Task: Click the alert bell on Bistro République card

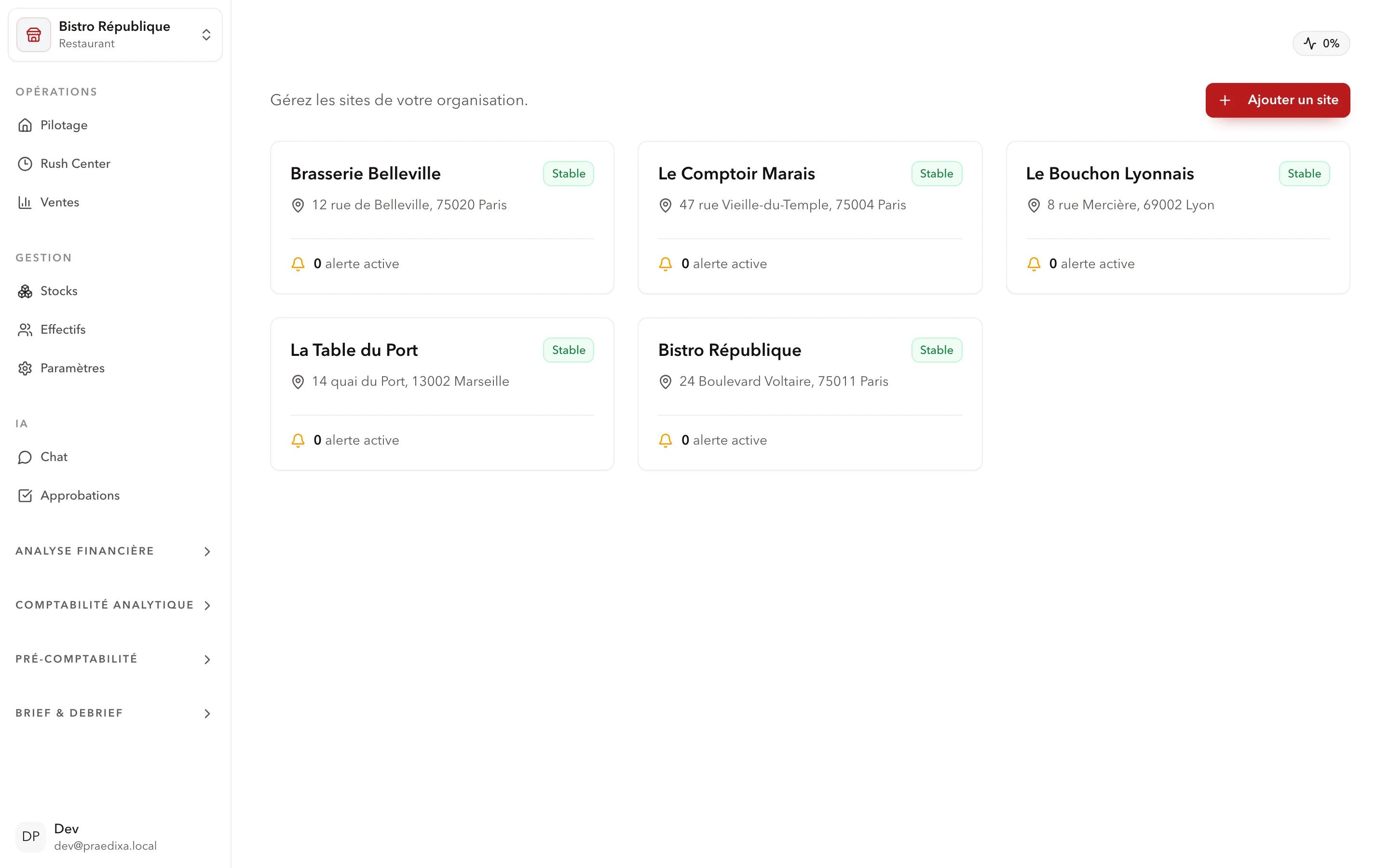Action: tap(665, 440)
